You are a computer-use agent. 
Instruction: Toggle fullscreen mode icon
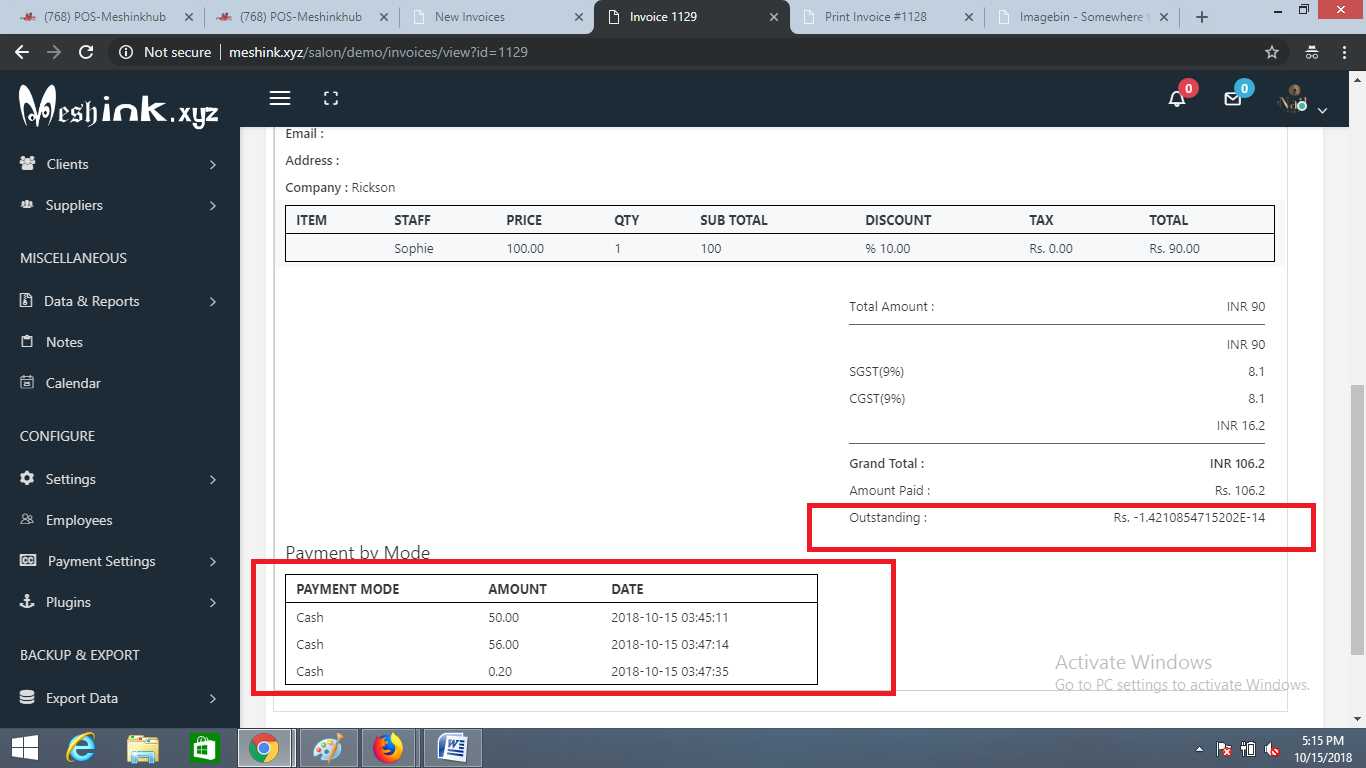pos(331,98)
